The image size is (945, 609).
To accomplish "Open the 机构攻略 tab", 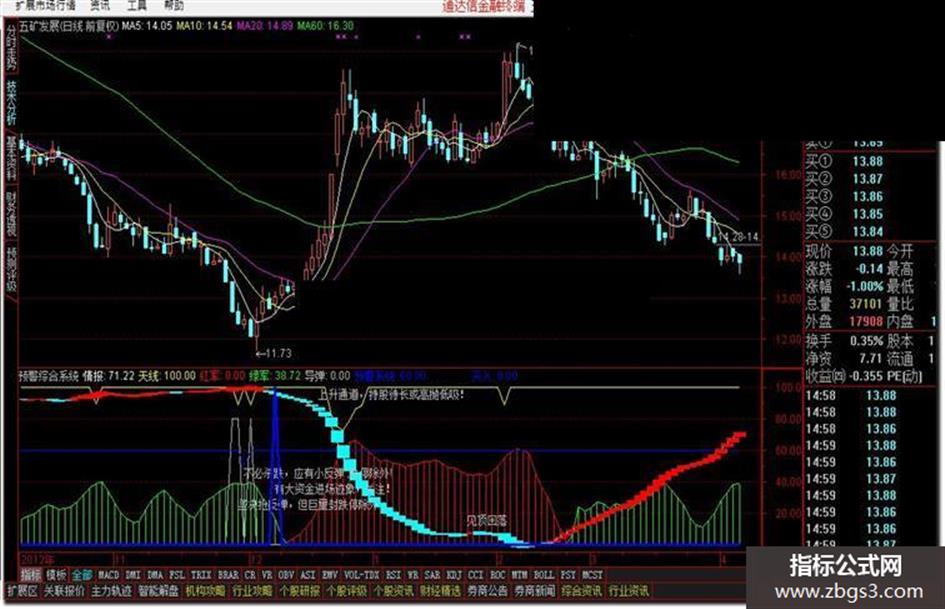I will click(x=206, y=591).
